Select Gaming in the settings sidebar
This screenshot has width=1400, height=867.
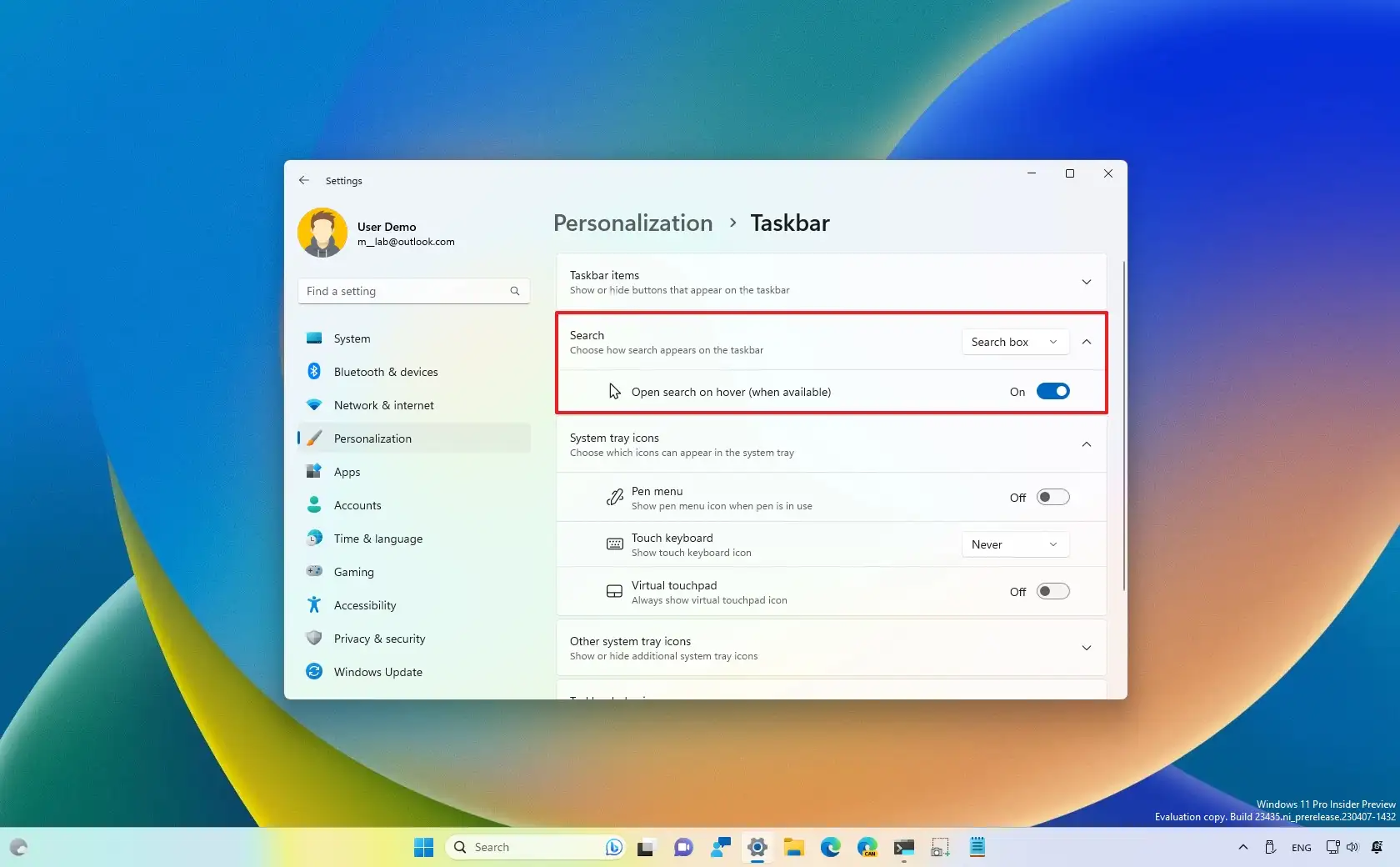(x=314, y=572)
